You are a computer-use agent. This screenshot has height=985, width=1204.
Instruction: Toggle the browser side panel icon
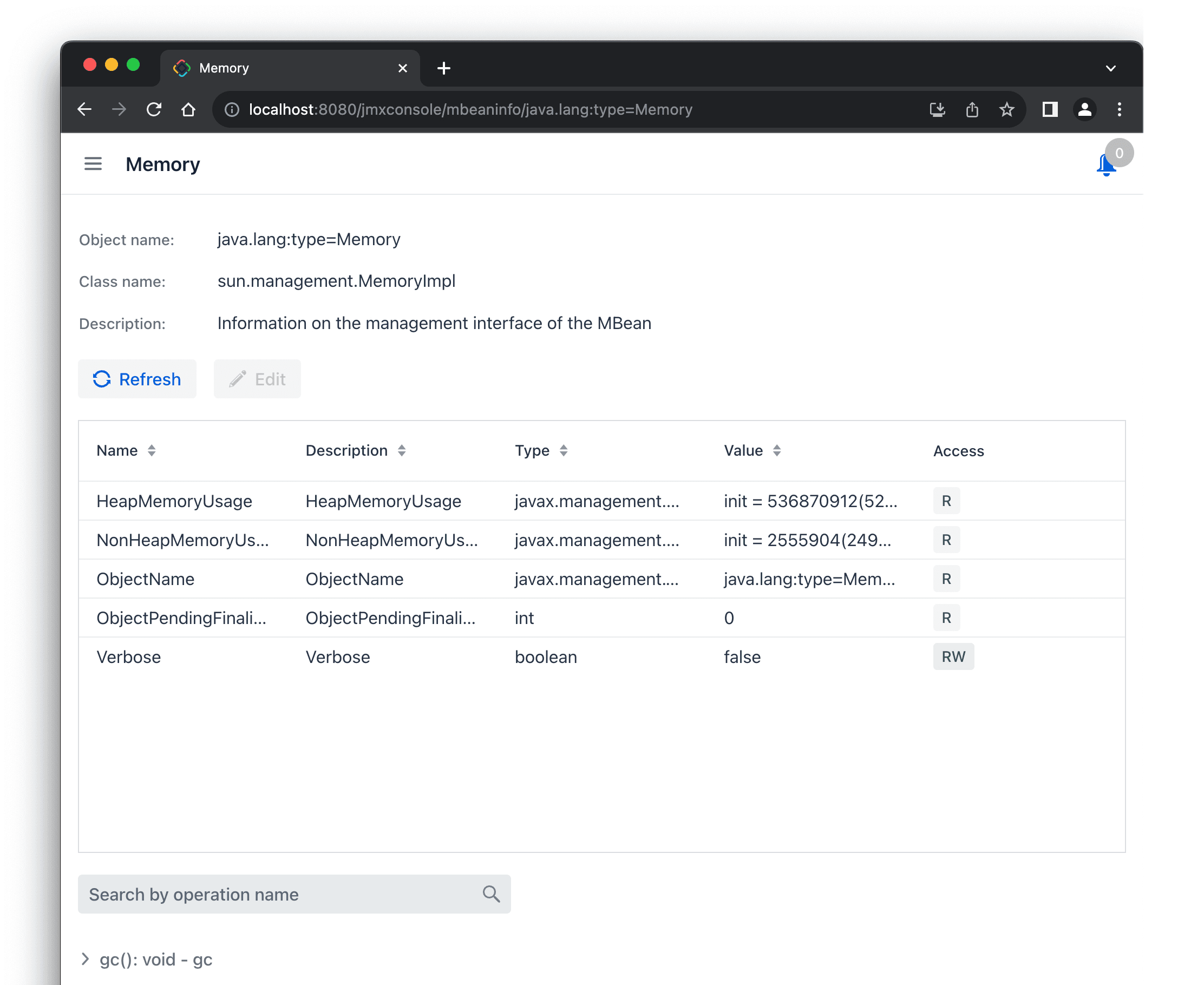pyautogui.click(x=1050, y=109)
